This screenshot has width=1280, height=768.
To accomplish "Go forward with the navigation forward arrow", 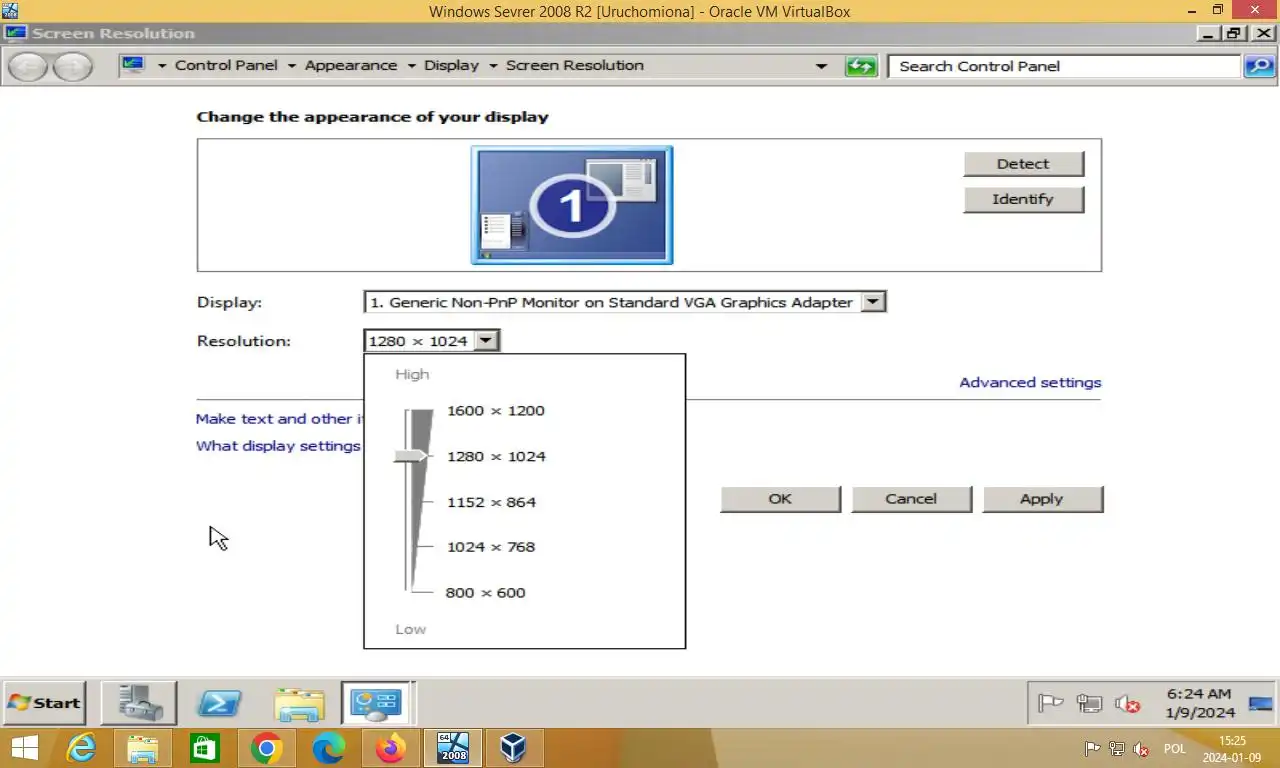I will 72,67.
